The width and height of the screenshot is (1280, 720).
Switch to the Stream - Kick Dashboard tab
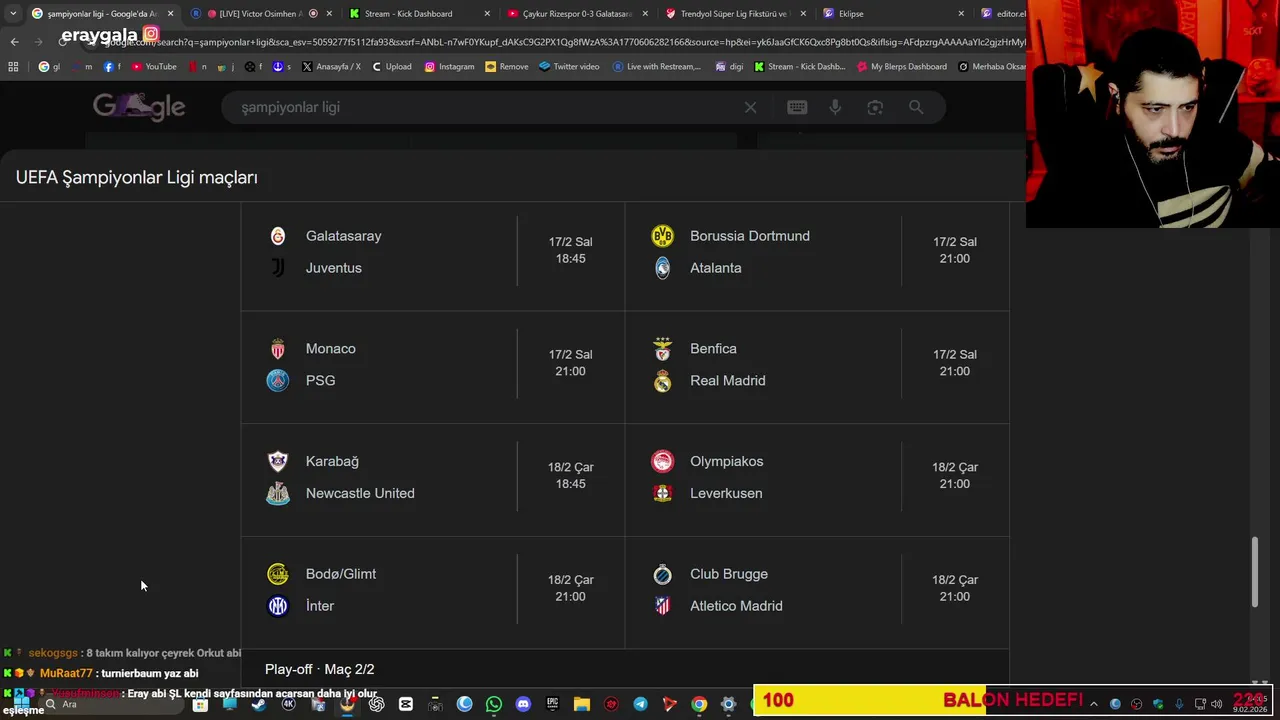pos(418,14)
